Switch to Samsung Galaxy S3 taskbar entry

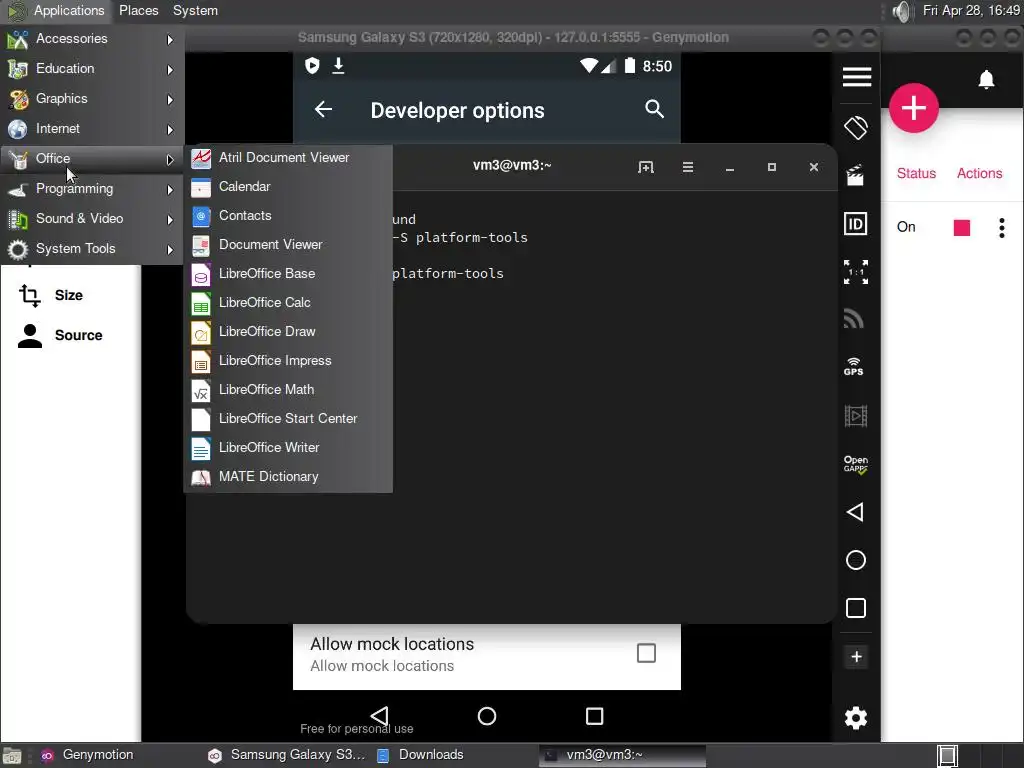point(287,755)
